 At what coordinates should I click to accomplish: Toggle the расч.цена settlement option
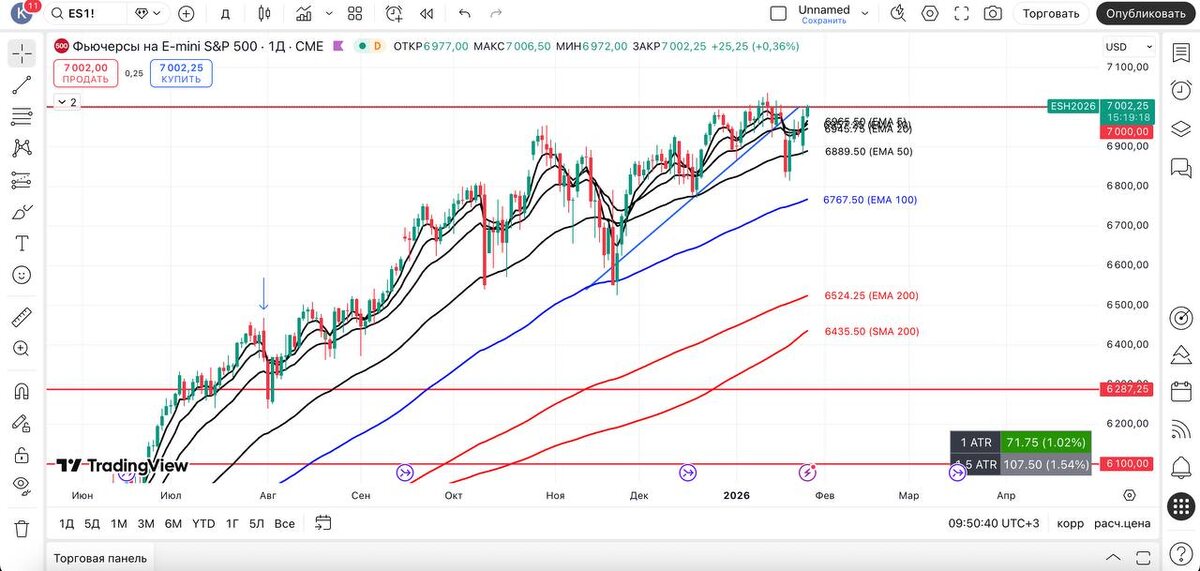point(1121,523)
